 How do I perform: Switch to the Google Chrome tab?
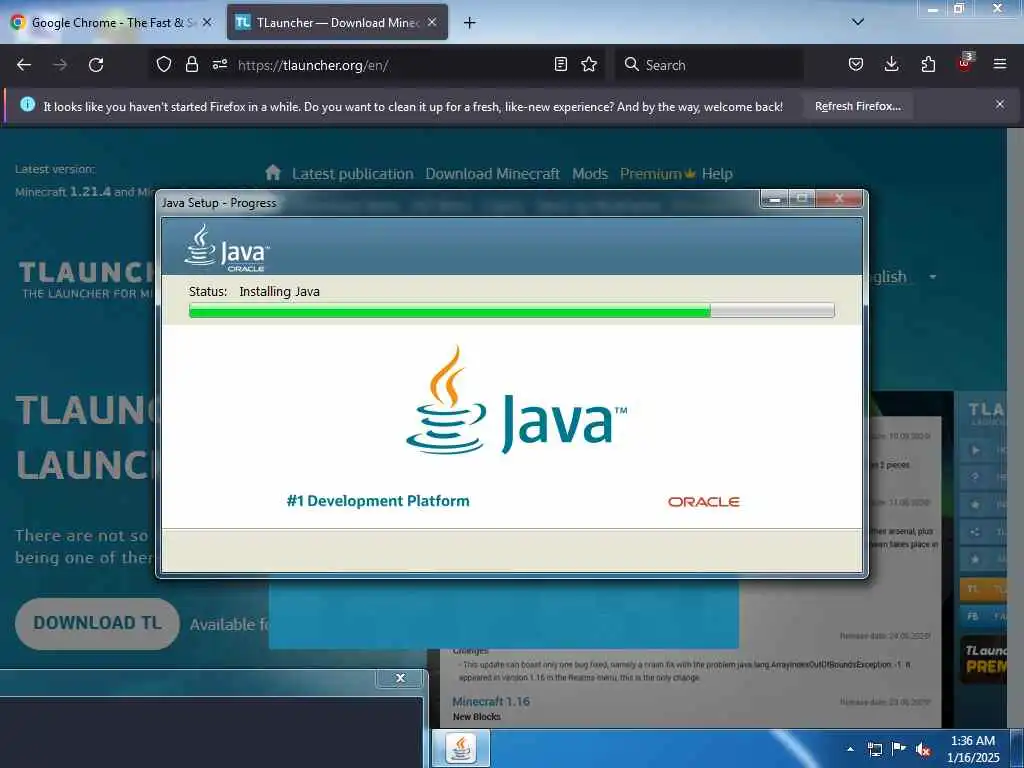(x=111, y=23)
